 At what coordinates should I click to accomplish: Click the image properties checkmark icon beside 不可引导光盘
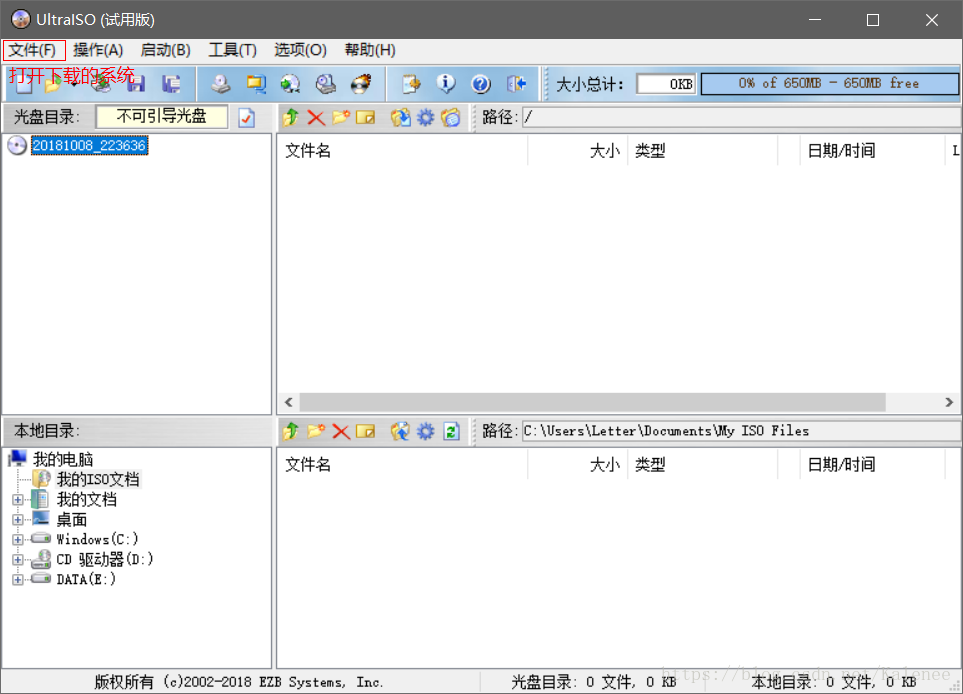coord(247,117)
